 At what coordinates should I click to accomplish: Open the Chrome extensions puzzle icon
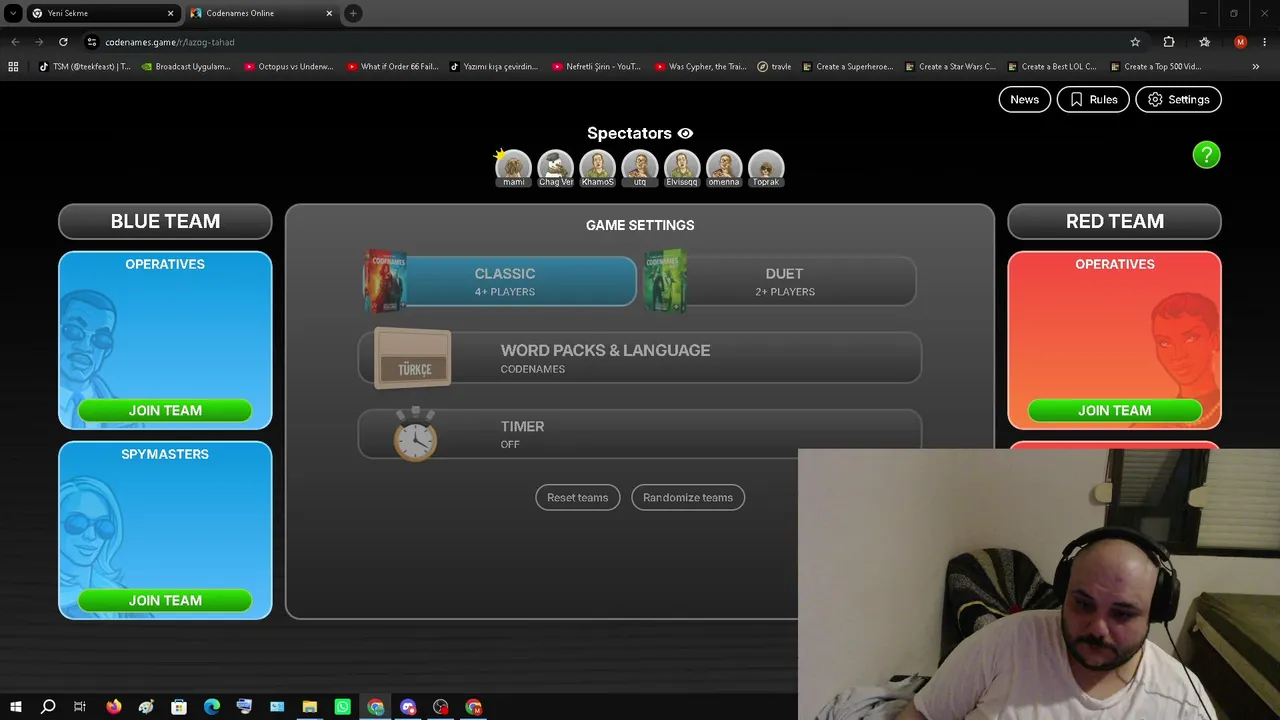[x=1169, y=42]
